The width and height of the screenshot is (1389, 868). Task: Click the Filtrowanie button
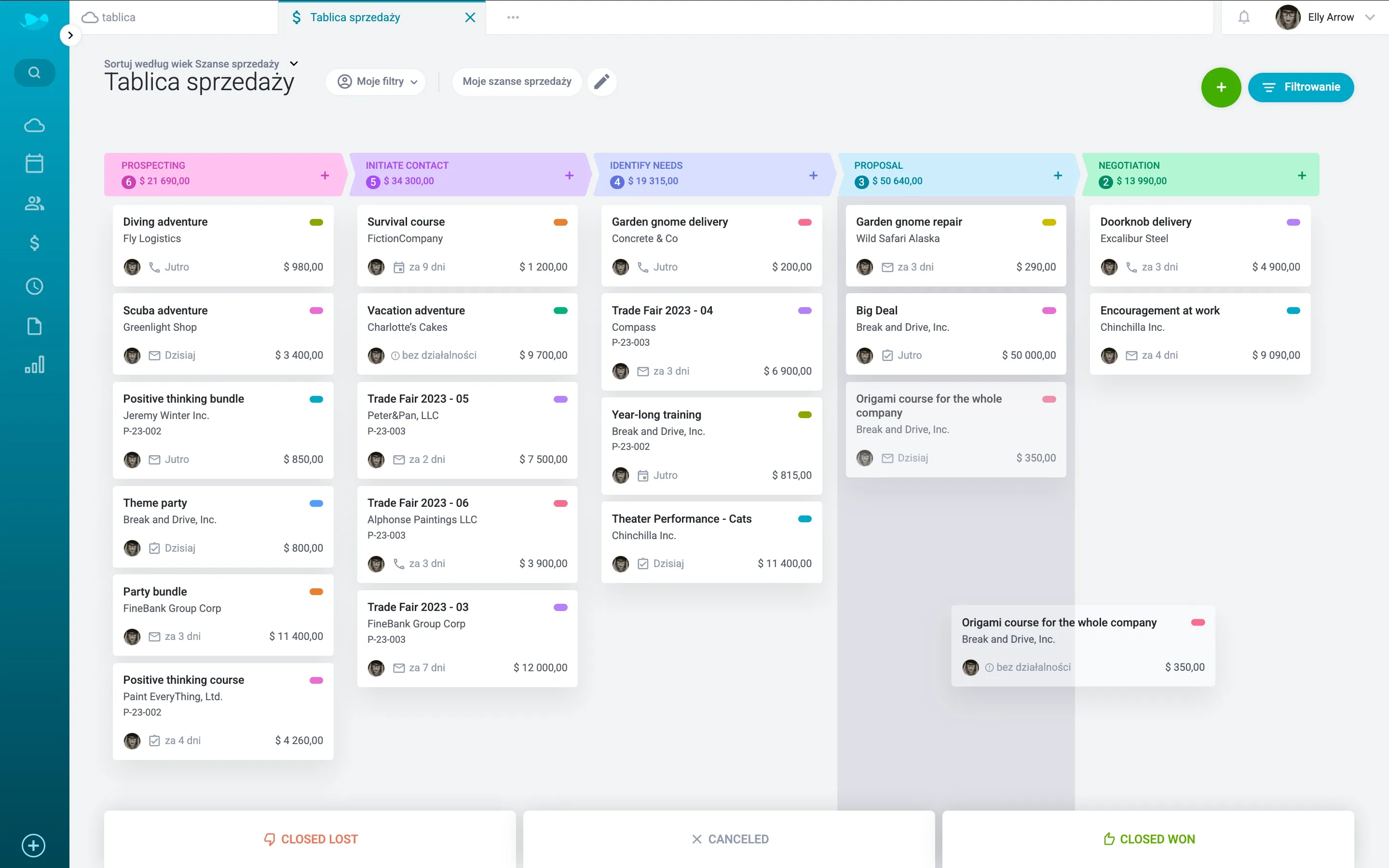pos(1301,87)
